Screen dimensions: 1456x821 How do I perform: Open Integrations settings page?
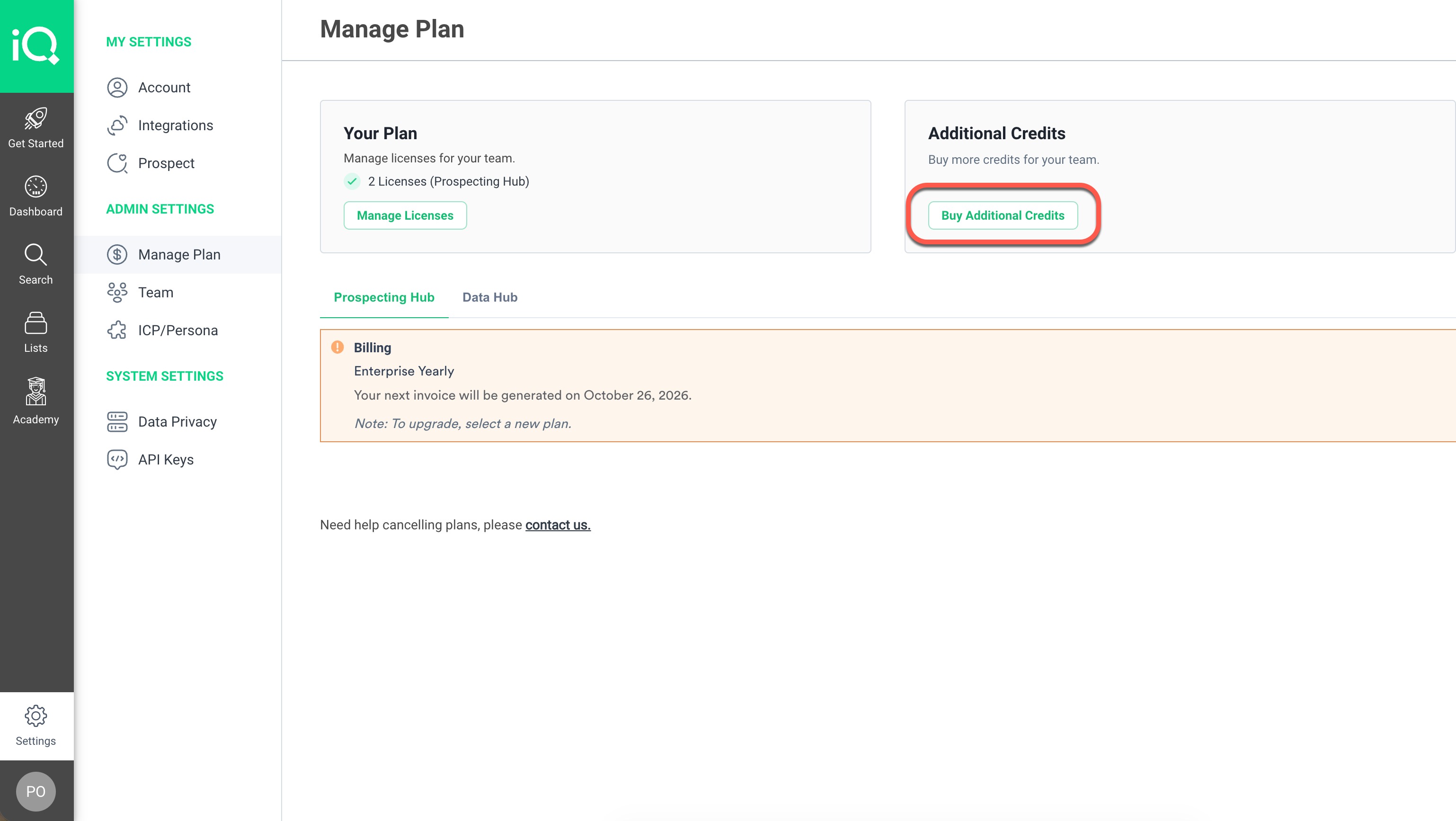click(175, 125)
